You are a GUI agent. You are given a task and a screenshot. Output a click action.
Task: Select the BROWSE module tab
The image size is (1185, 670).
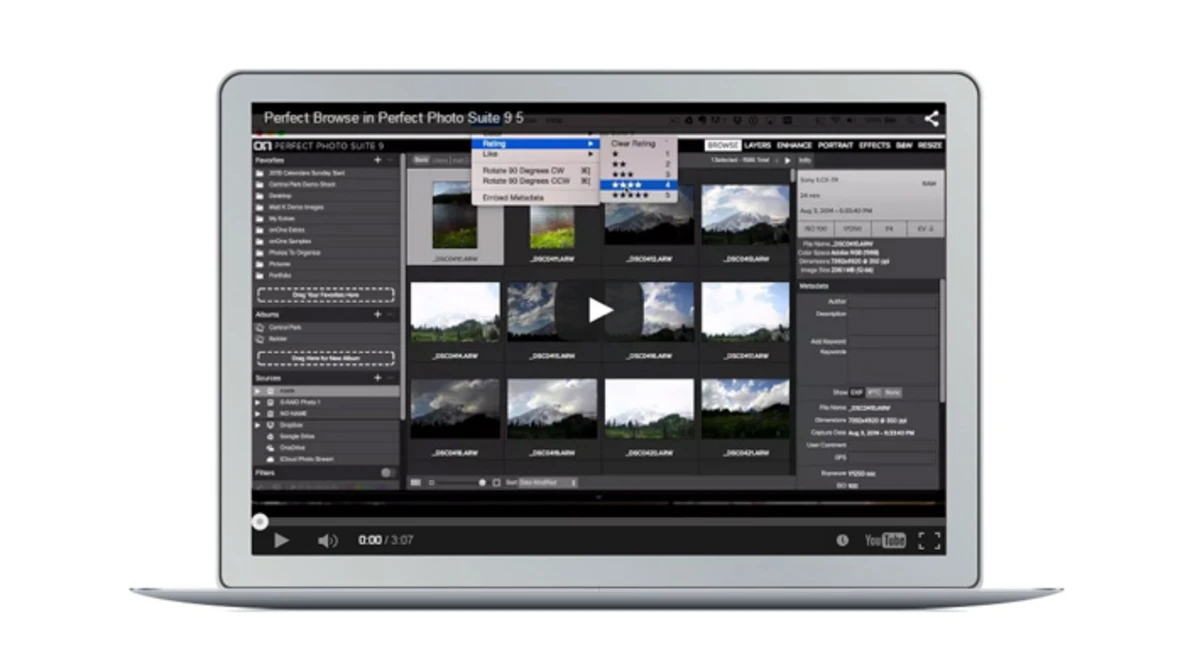coord(722,146)
